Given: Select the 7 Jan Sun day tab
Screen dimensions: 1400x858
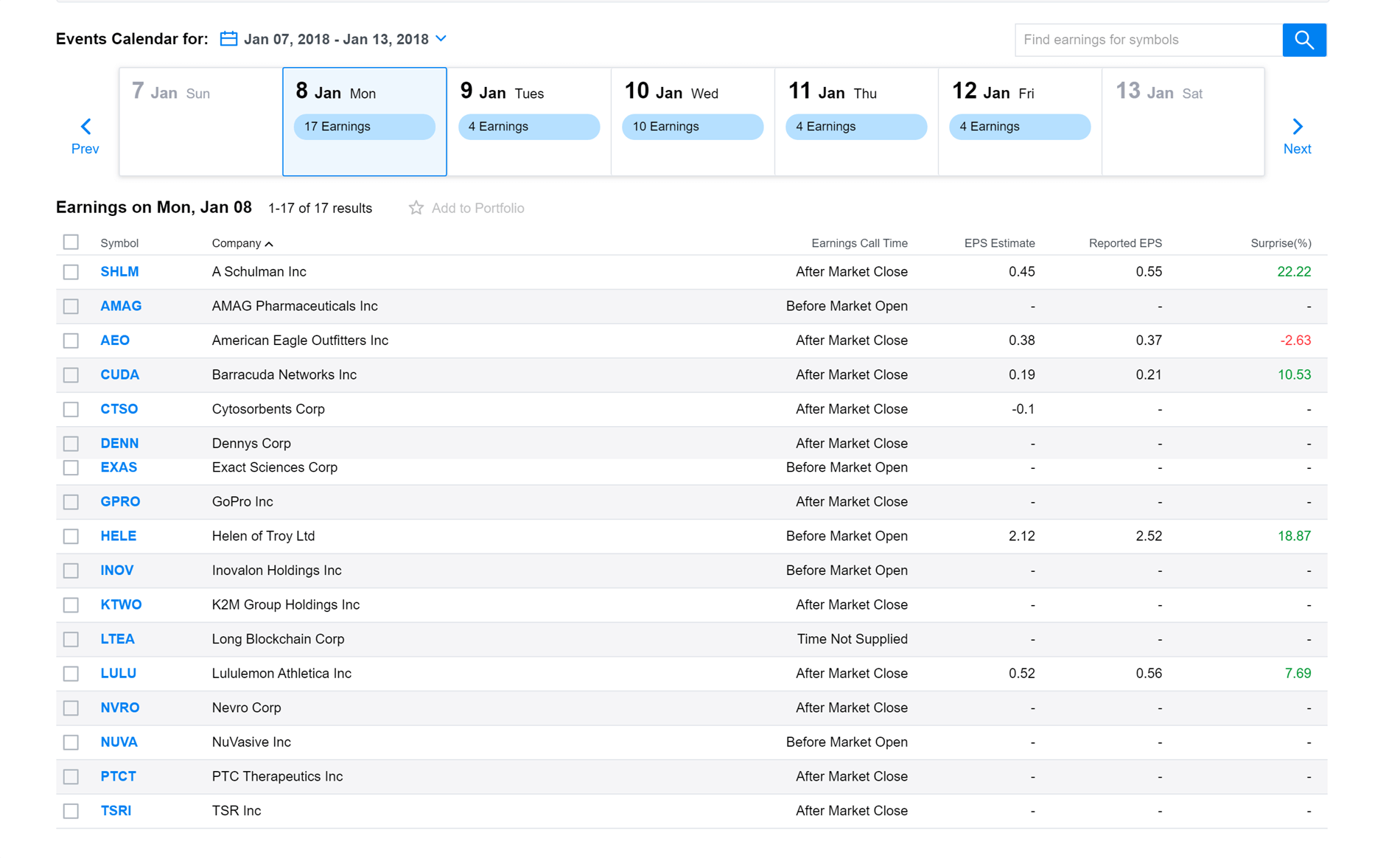Looking at the screenshot, I should (200, 122).
